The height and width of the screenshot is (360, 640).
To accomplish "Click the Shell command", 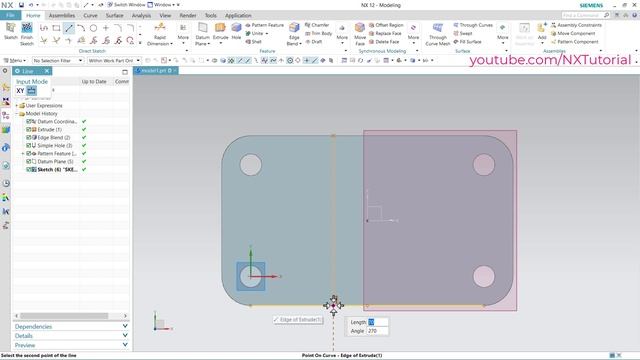I will (x=253, y=42).
